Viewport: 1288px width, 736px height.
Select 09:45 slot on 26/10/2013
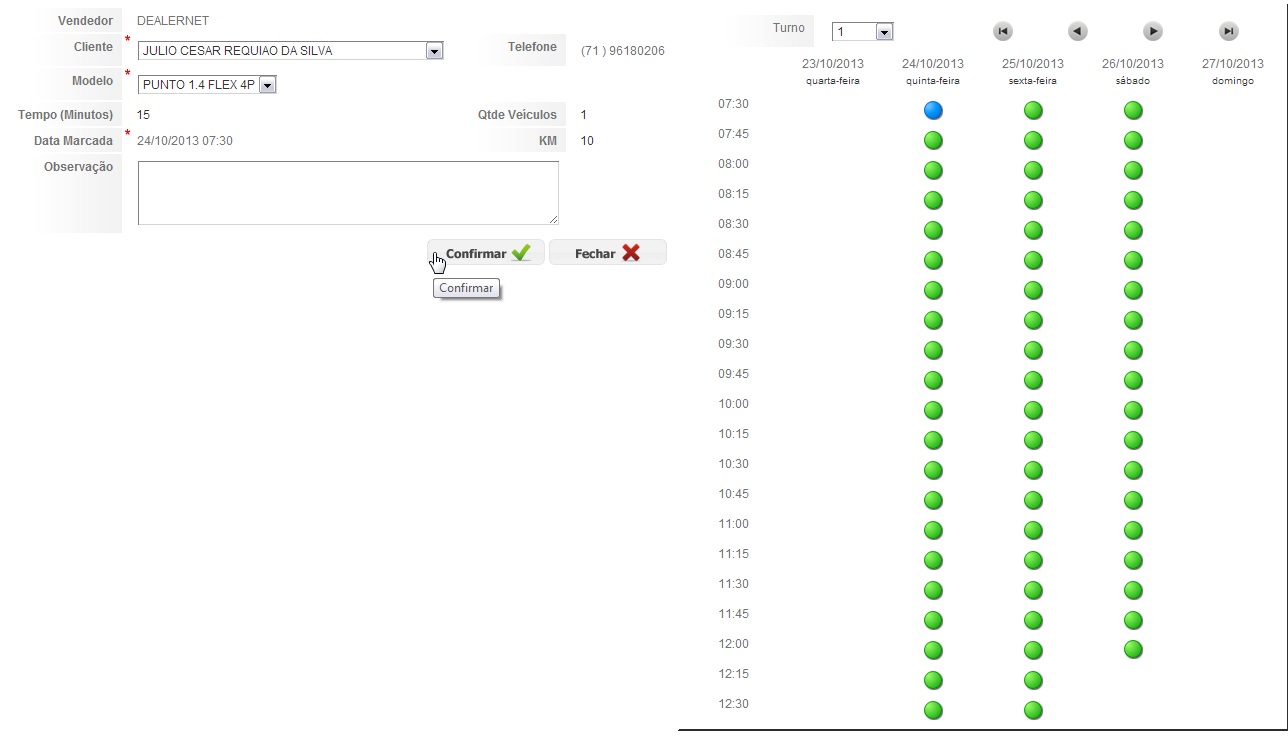click(x=1133, y=380)
